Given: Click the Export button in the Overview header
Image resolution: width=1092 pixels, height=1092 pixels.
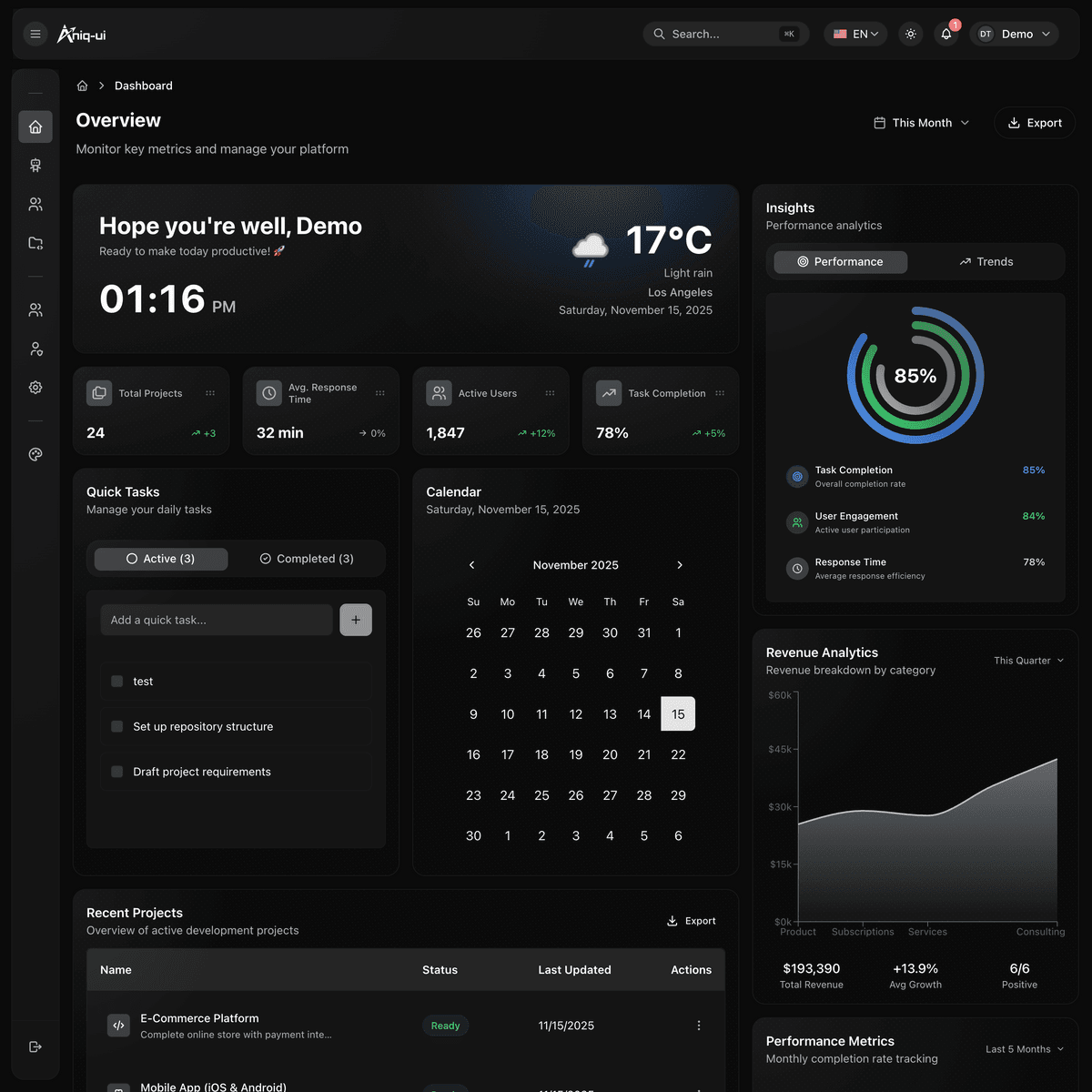Looking at the screenshot, I should (x=1035, y=123).
